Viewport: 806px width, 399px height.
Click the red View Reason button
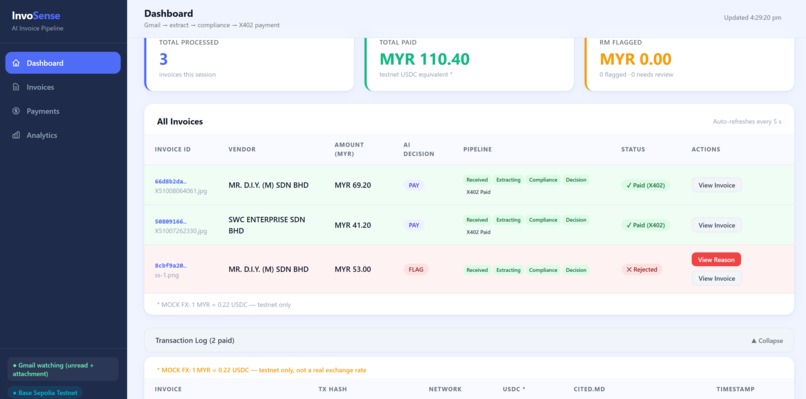click(716, 260)
